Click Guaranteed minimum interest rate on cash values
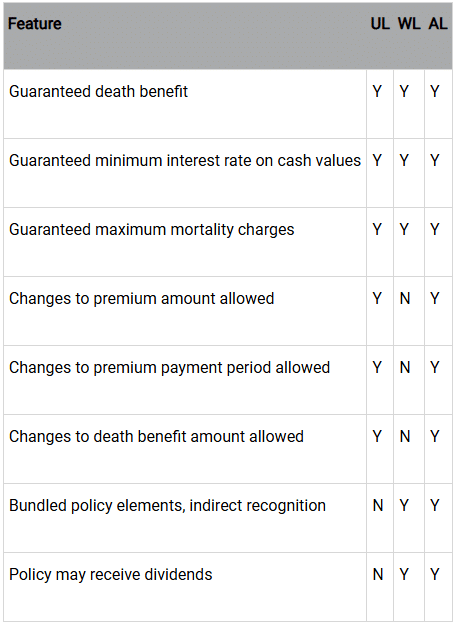The height and width of the screenshot is (625, 457). point(185,161)
